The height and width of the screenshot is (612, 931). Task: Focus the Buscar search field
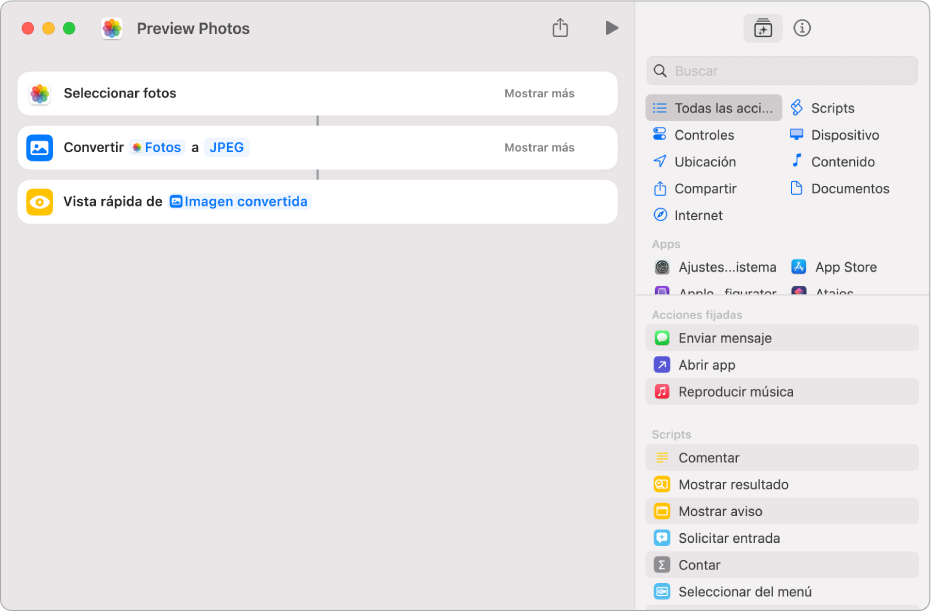(x=782, y=71)
